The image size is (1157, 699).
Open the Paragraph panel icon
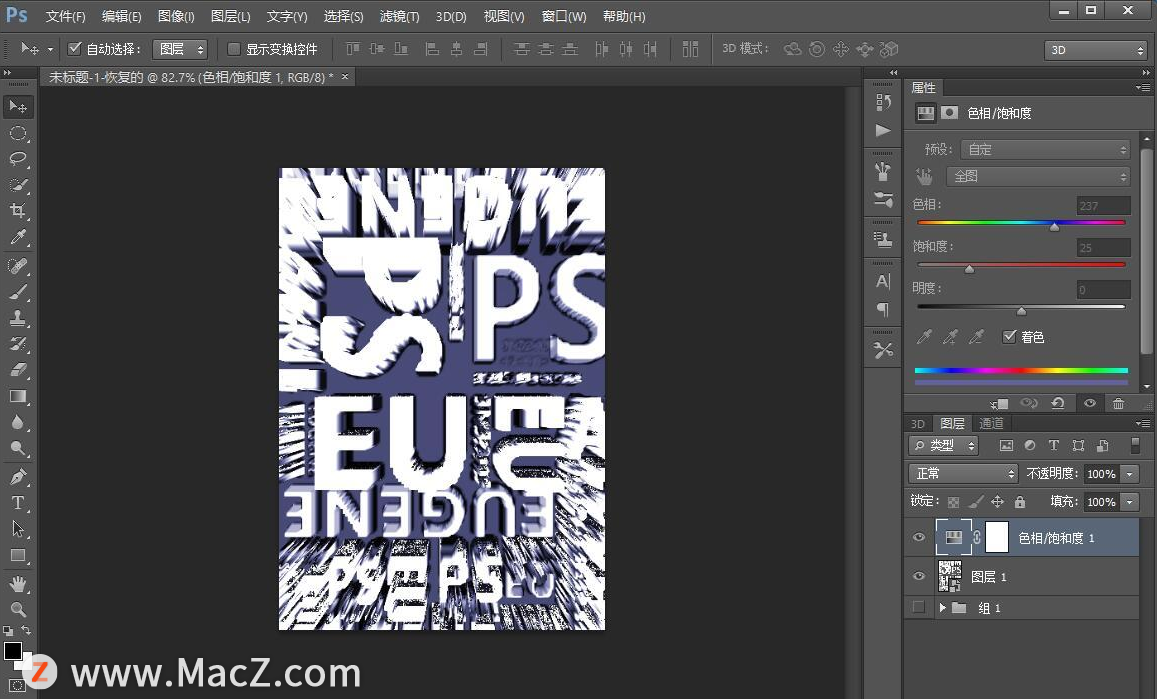point(883,309)
